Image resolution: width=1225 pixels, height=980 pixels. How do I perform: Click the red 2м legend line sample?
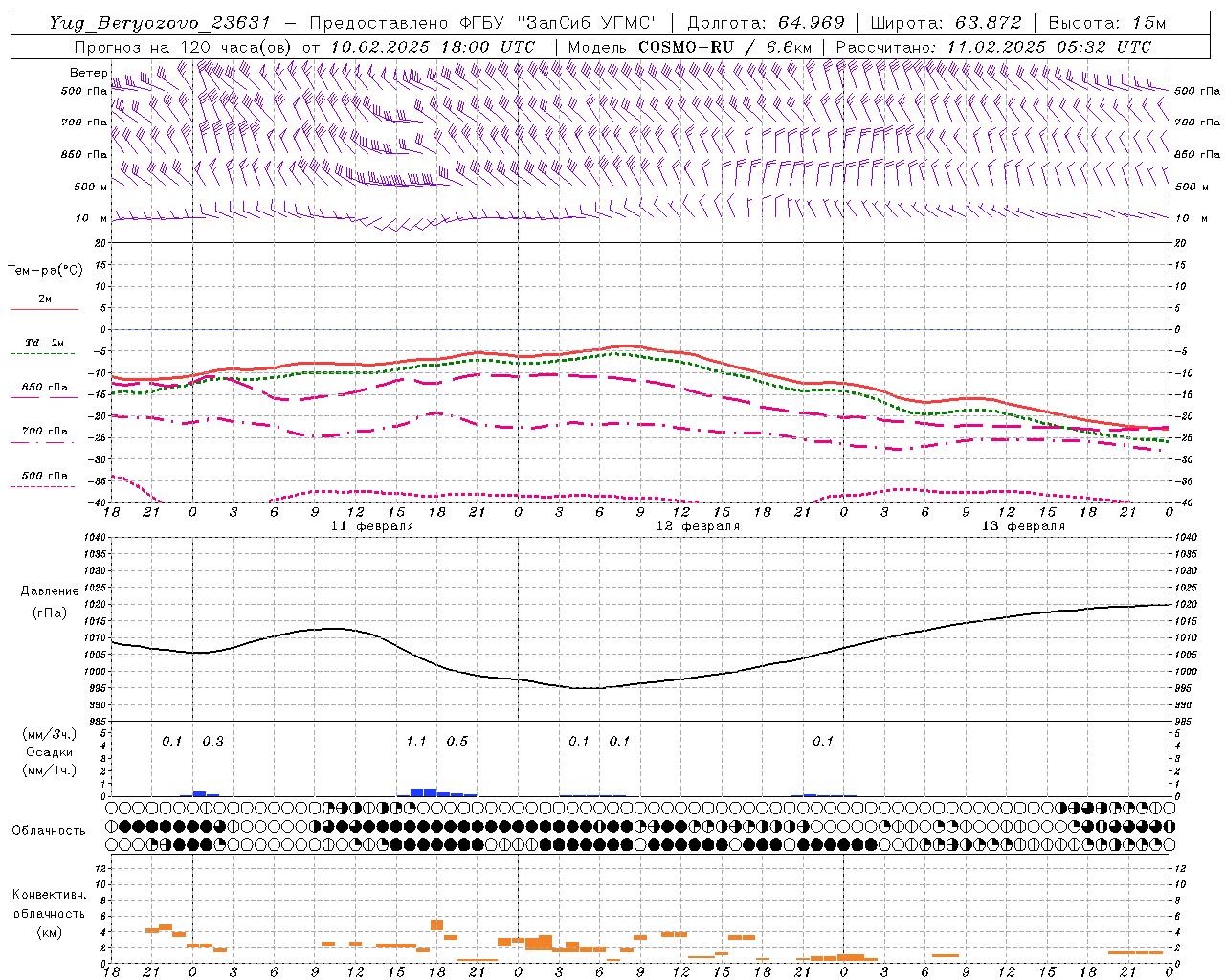pos(44,309)
